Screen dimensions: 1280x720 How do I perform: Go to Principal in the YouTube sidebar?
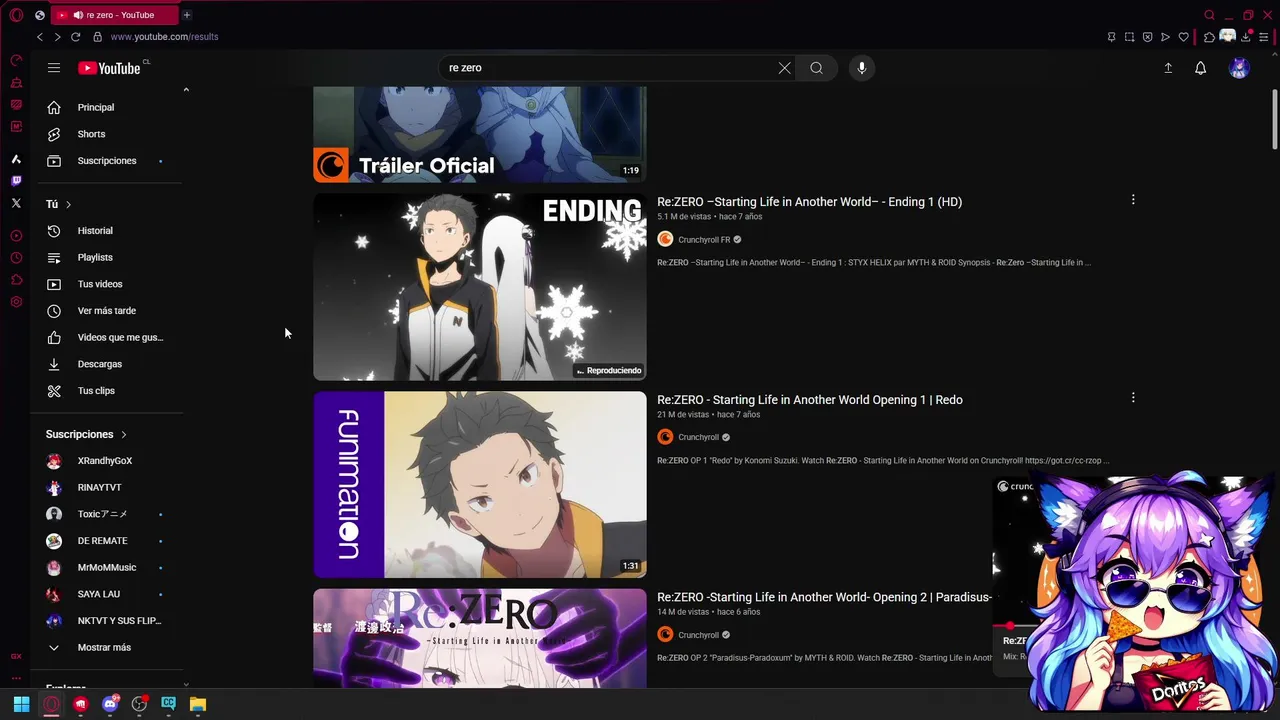[107, 107]
